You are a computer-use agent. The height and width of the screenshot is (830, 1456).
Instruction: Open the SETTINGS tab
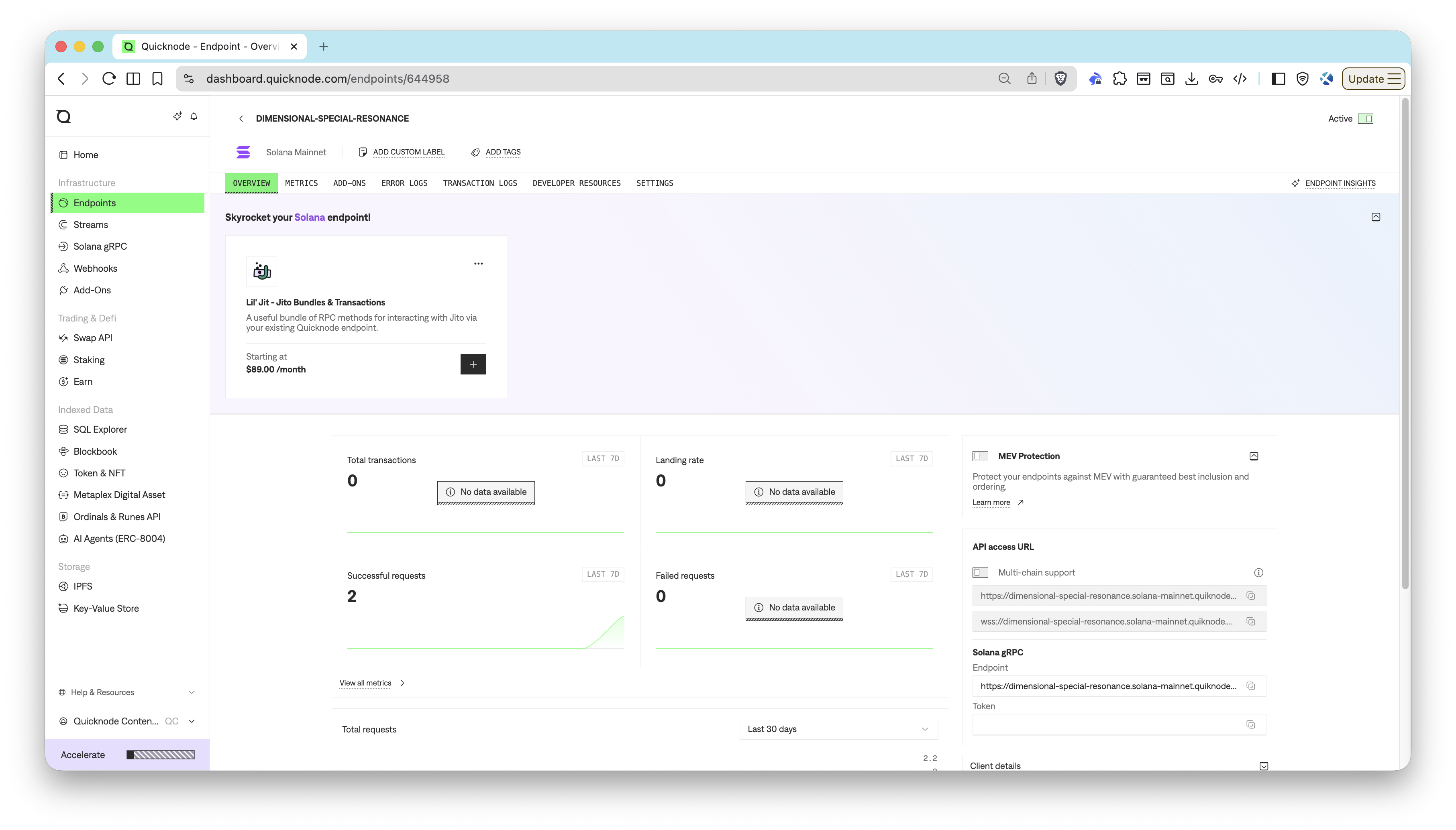tap(654, 183)
